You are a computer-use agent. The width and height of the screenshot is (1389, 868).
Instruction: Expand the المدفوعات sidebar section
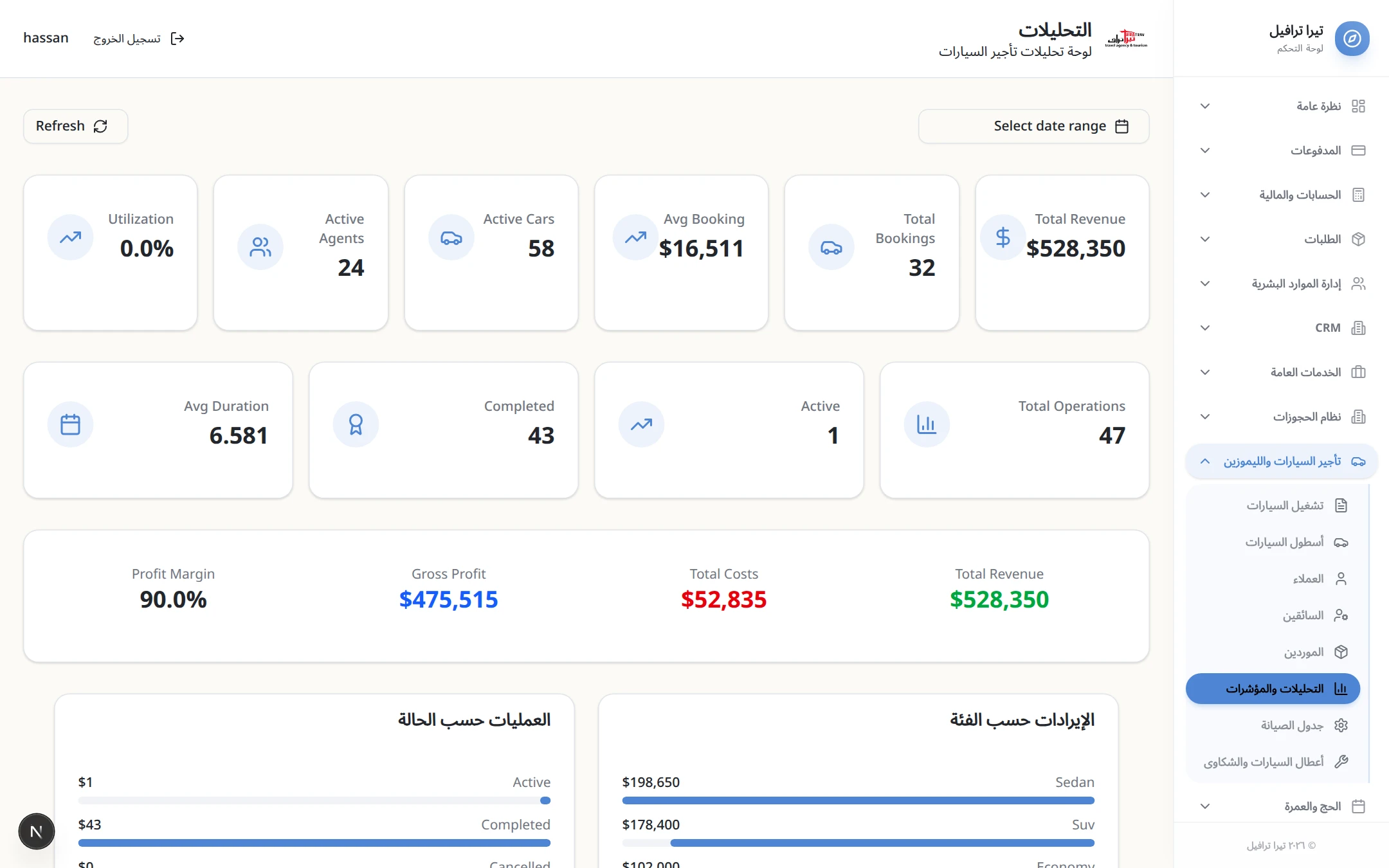(1281, 150)
